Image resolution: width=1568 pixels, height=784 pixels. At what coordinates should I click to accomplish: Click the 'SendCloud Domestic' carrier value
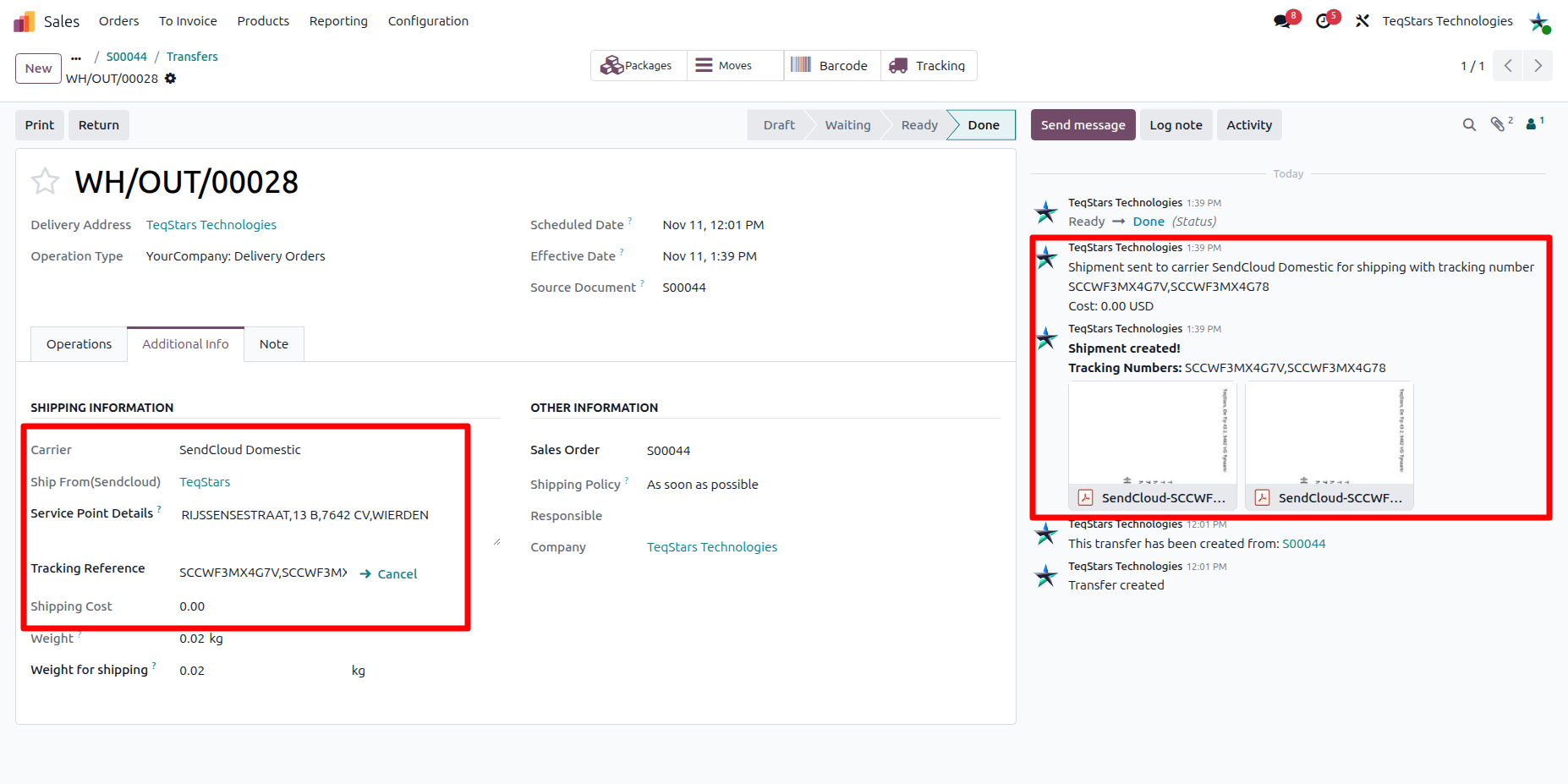240,450
